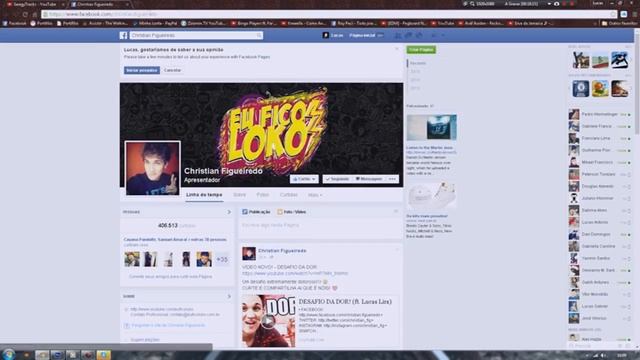640x360 pixels.
Task: Click the sponsored headphones ad image
Action: click(x=431, y=127)
